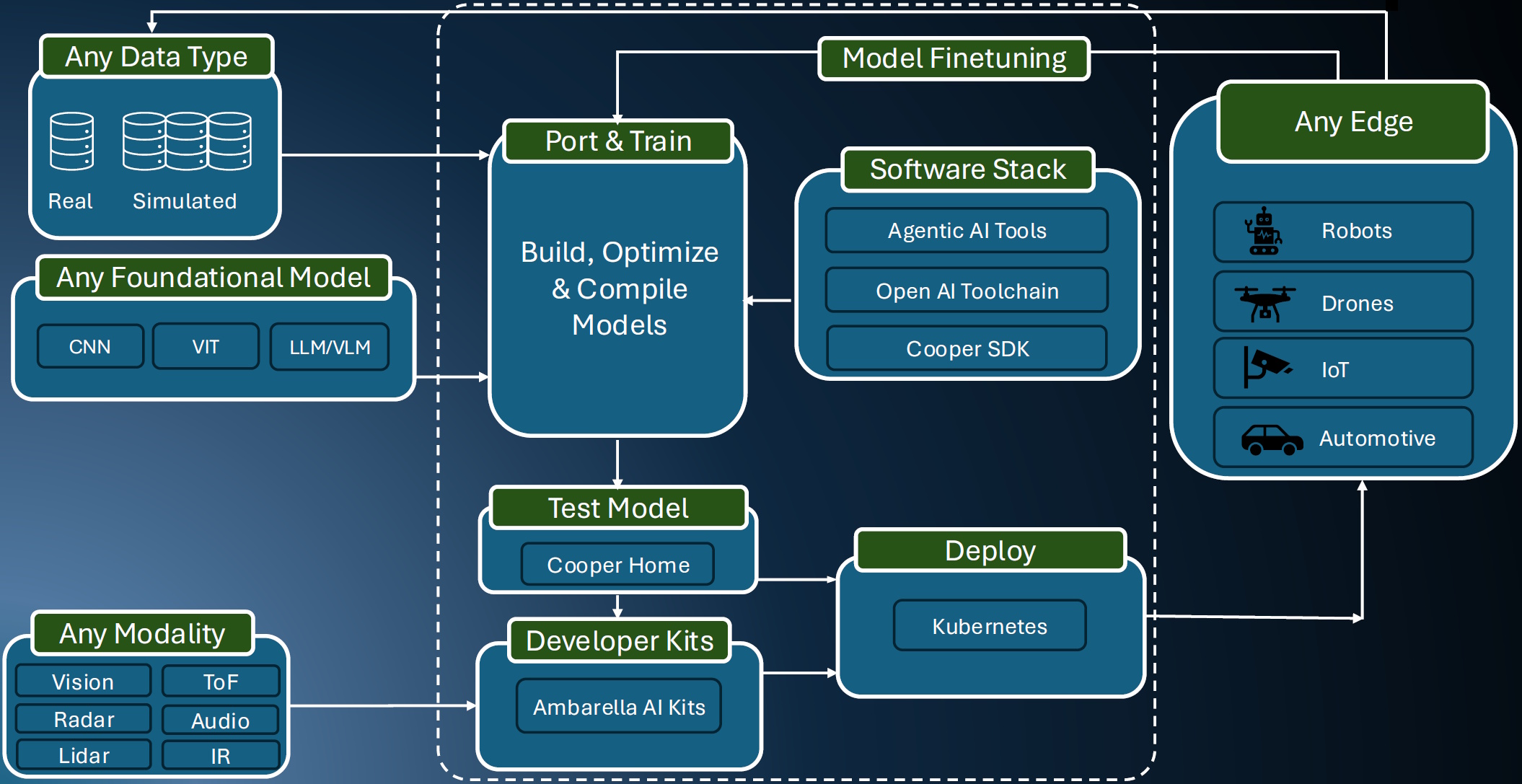Click the security camera icon beside IoT
The height and width of the screenshot is (784, 1522).
[x=1266, y=367]
